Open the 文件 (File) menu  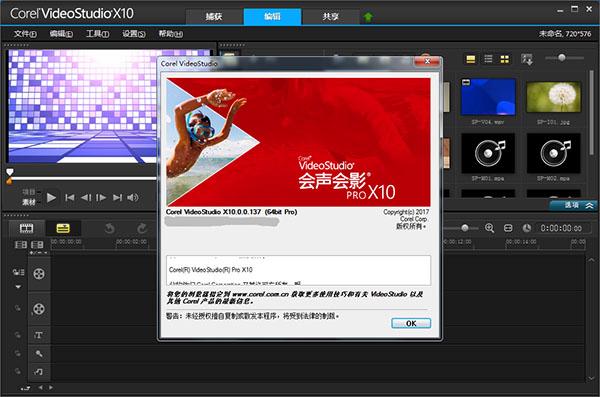(25, 34)
